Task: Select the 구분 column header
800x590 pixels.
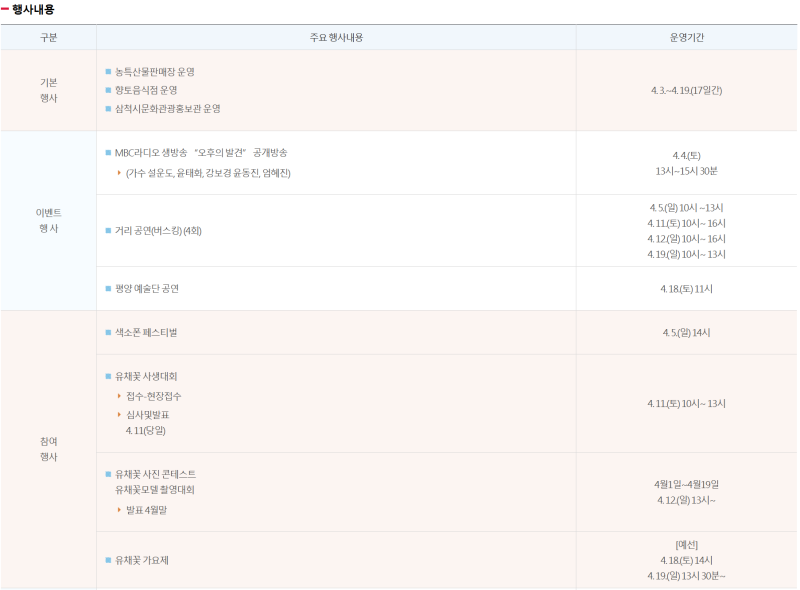Action: click(x=48, y=37)
